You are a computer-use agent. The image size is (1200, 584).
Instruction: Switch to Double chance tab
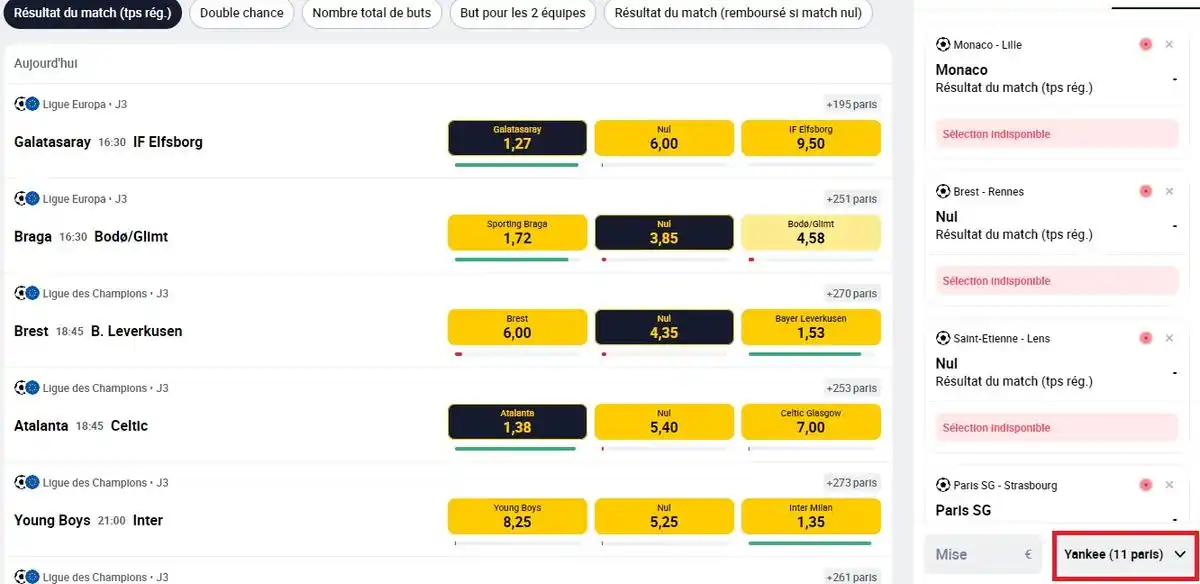(242, 13)
